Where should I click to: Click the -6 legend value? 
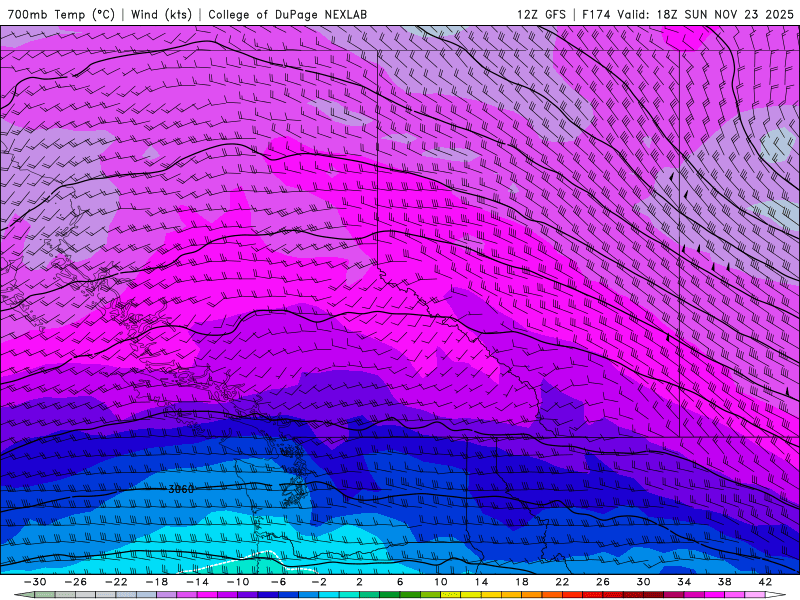[279, 582]
